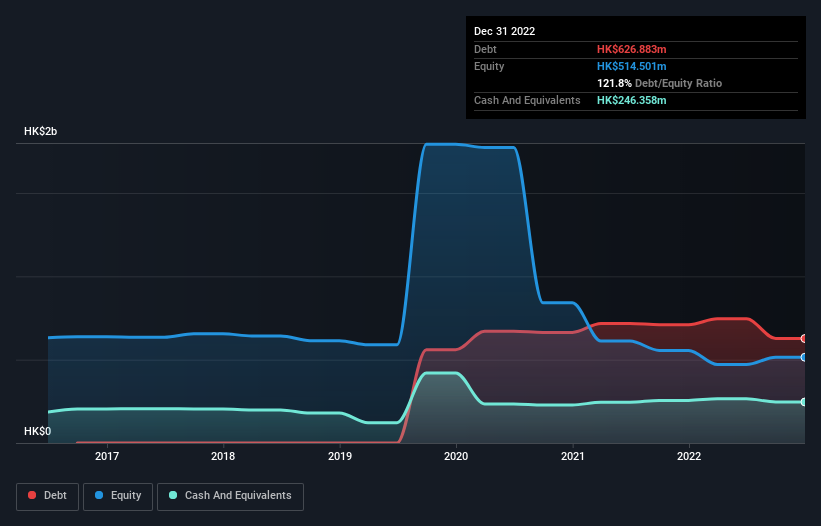
Task: Click the HK$626.883m debt value
Action: (631, 49)
